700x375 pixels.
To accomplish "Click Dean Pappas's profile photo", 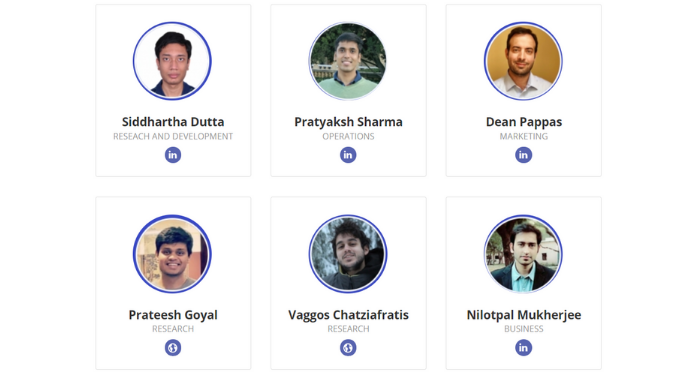I will (523, 61).
